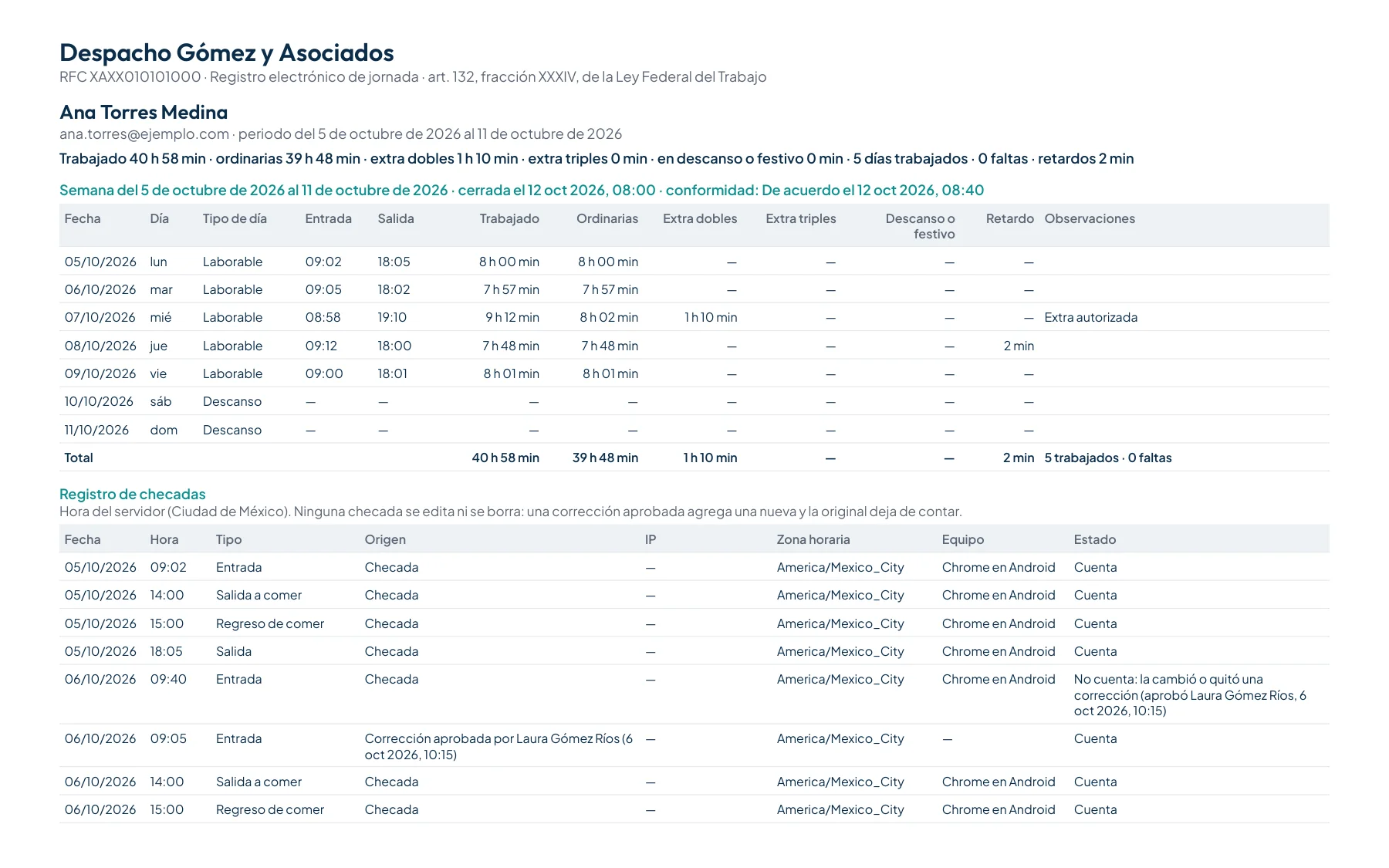Click the "8 h 02 min" ordinary hours cell
Screen dimensions: 1389x868
click(609, 318)
